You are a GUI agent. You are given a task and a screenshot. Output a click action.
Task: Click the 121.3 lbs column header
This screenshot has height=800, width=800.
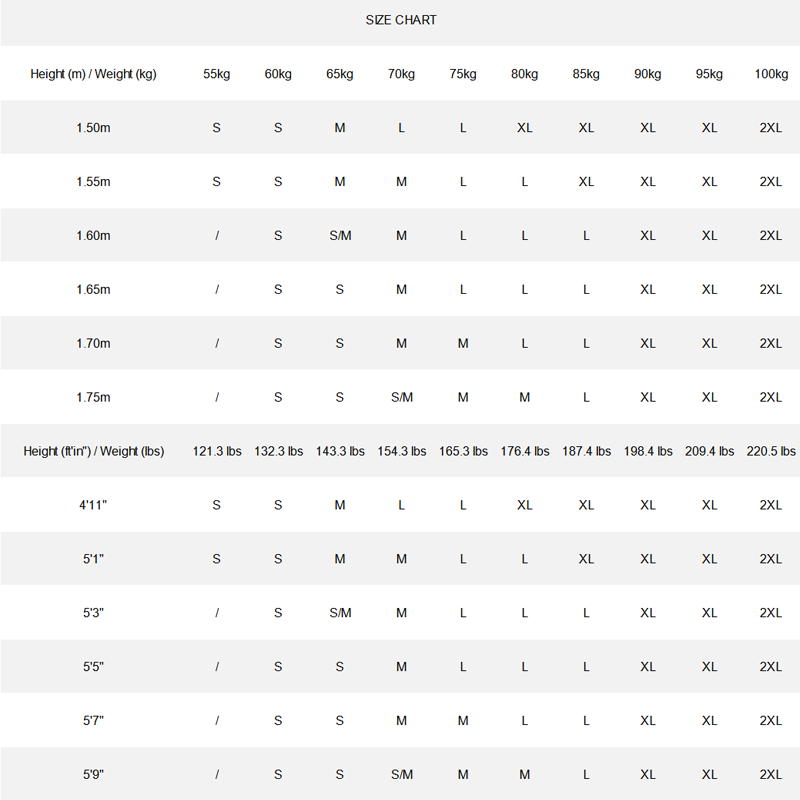217,451
